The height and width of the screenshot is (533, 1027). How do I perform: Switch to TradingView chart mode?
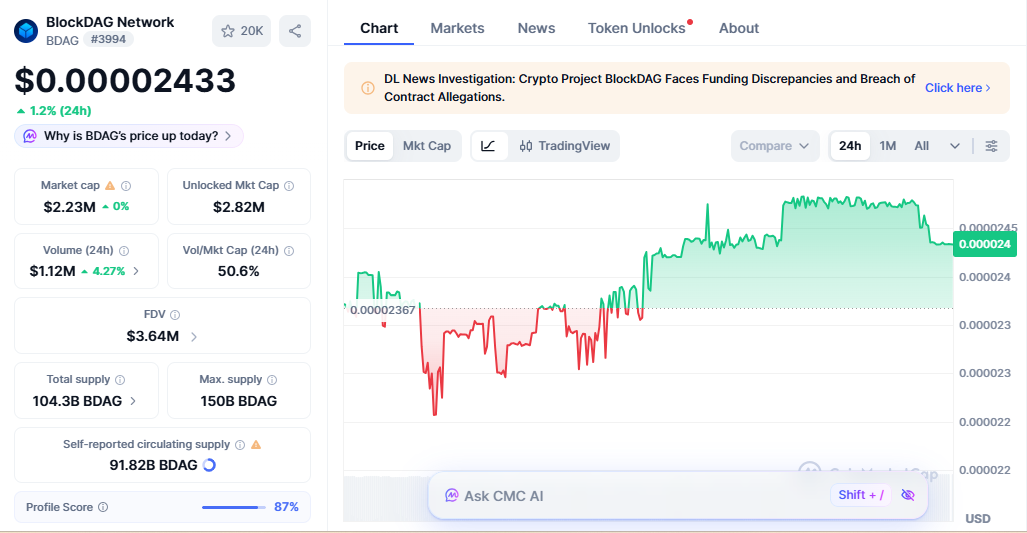tap(565, 146)
